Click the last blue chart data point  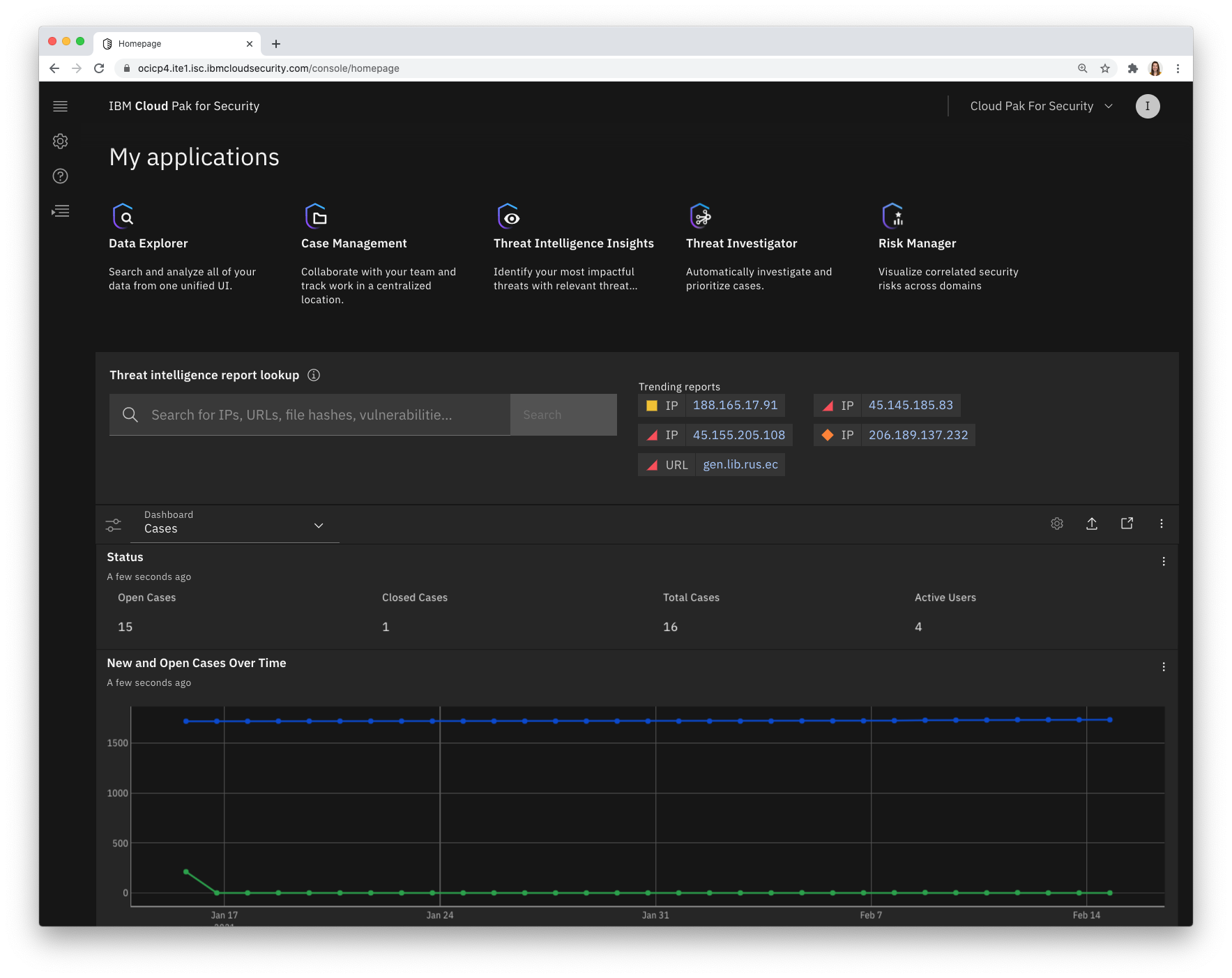(1110, 719)
